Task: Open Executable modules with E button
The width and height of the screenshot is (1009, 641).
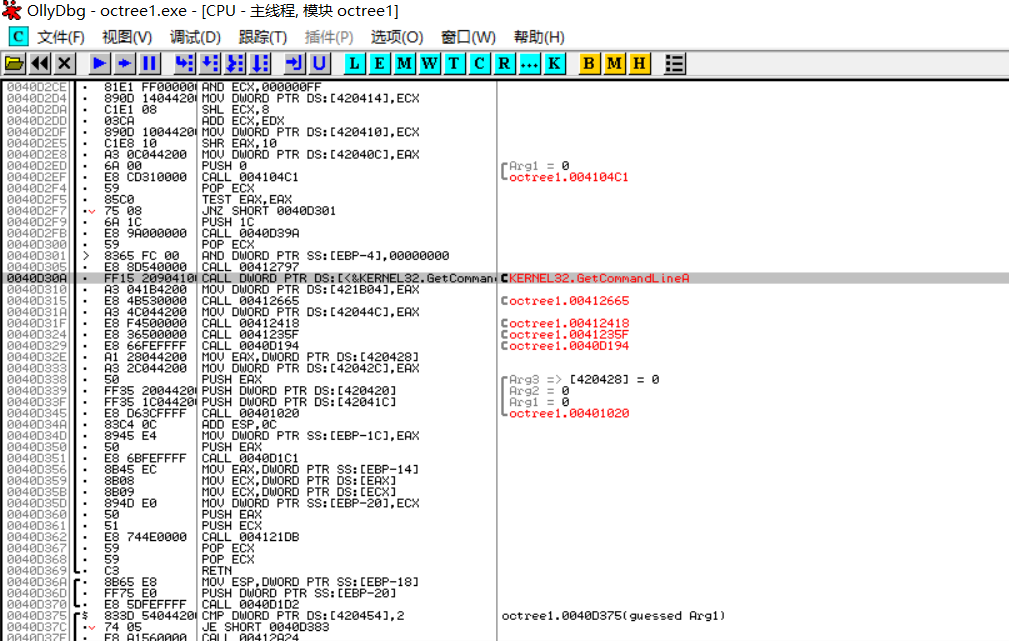Action: [x=380, y=64]
